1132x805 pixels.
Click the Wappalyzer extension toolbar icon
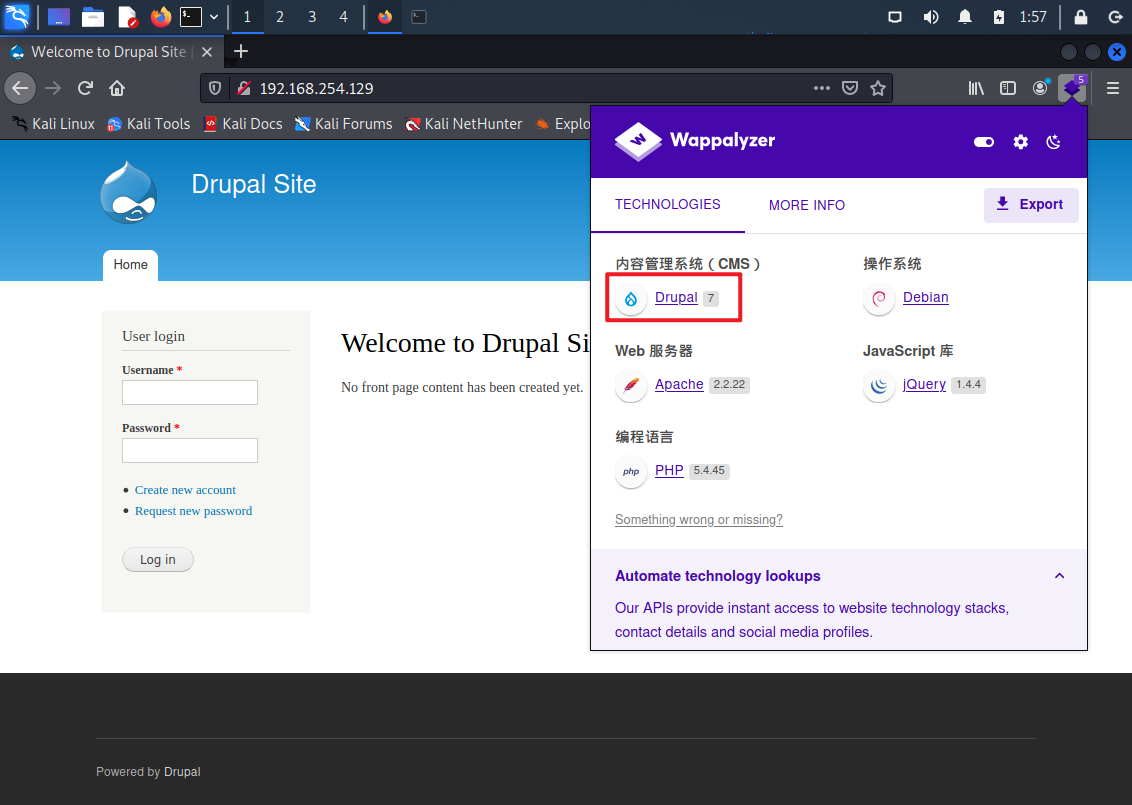point(1073,88)
